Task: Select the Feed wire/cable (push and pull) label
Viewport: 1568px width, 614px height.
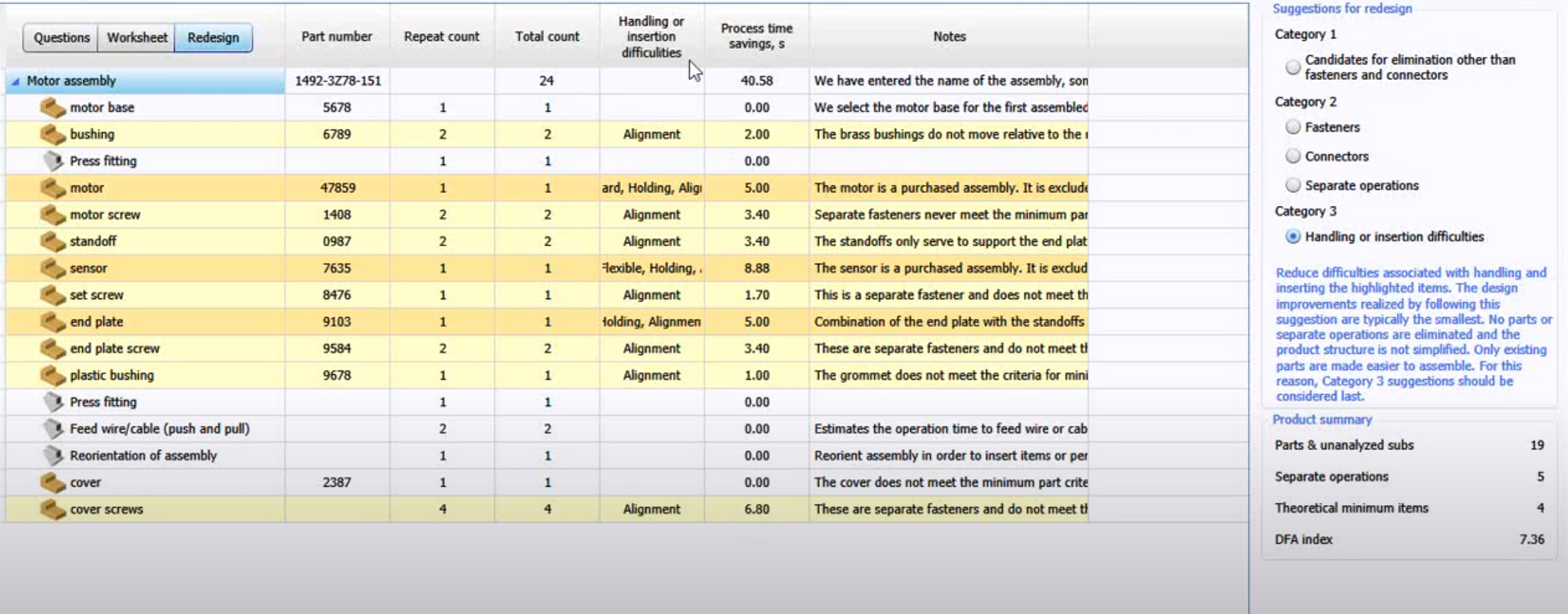Action: coord(160,429)
